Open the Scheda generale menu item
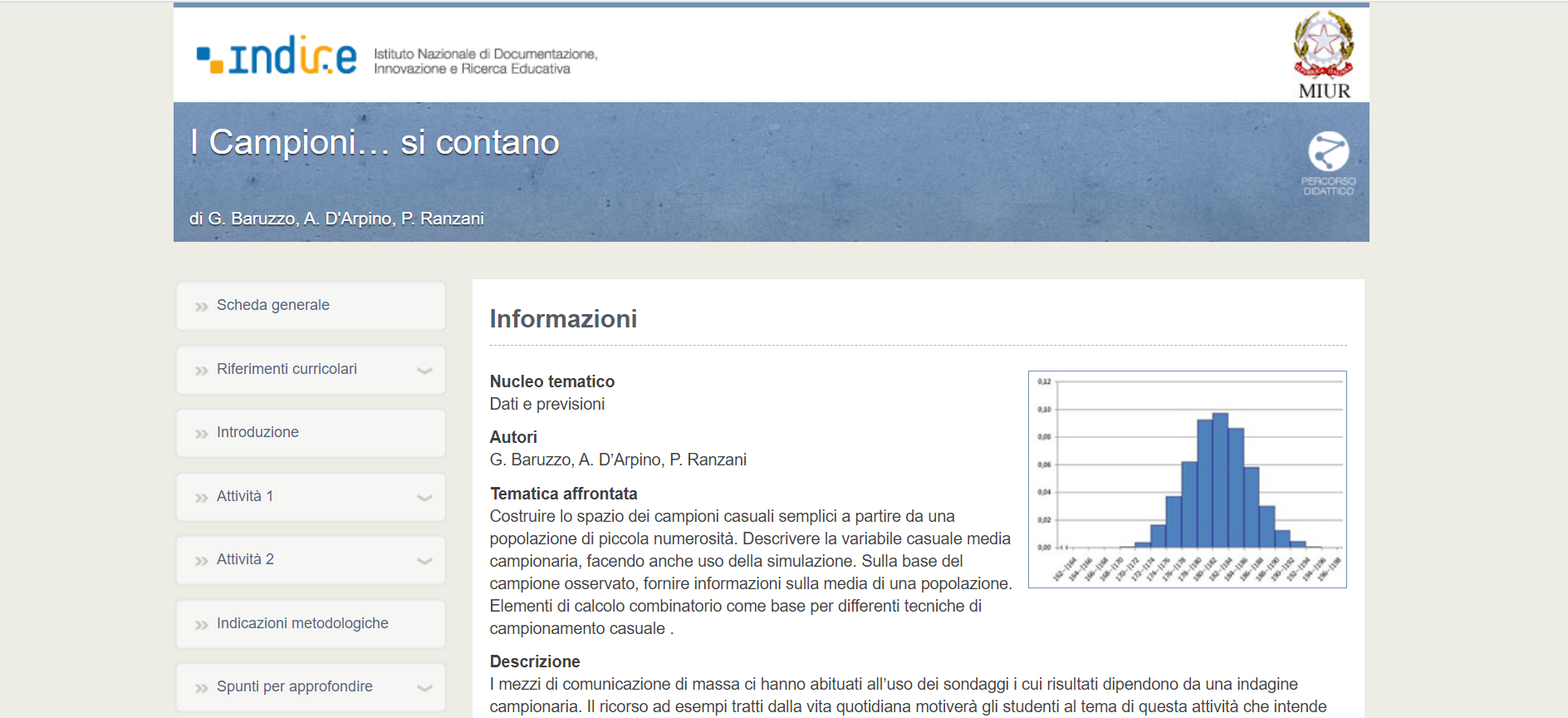This screenshot has width=1568, height=718. pyautogui.click(x=273, y=305)
